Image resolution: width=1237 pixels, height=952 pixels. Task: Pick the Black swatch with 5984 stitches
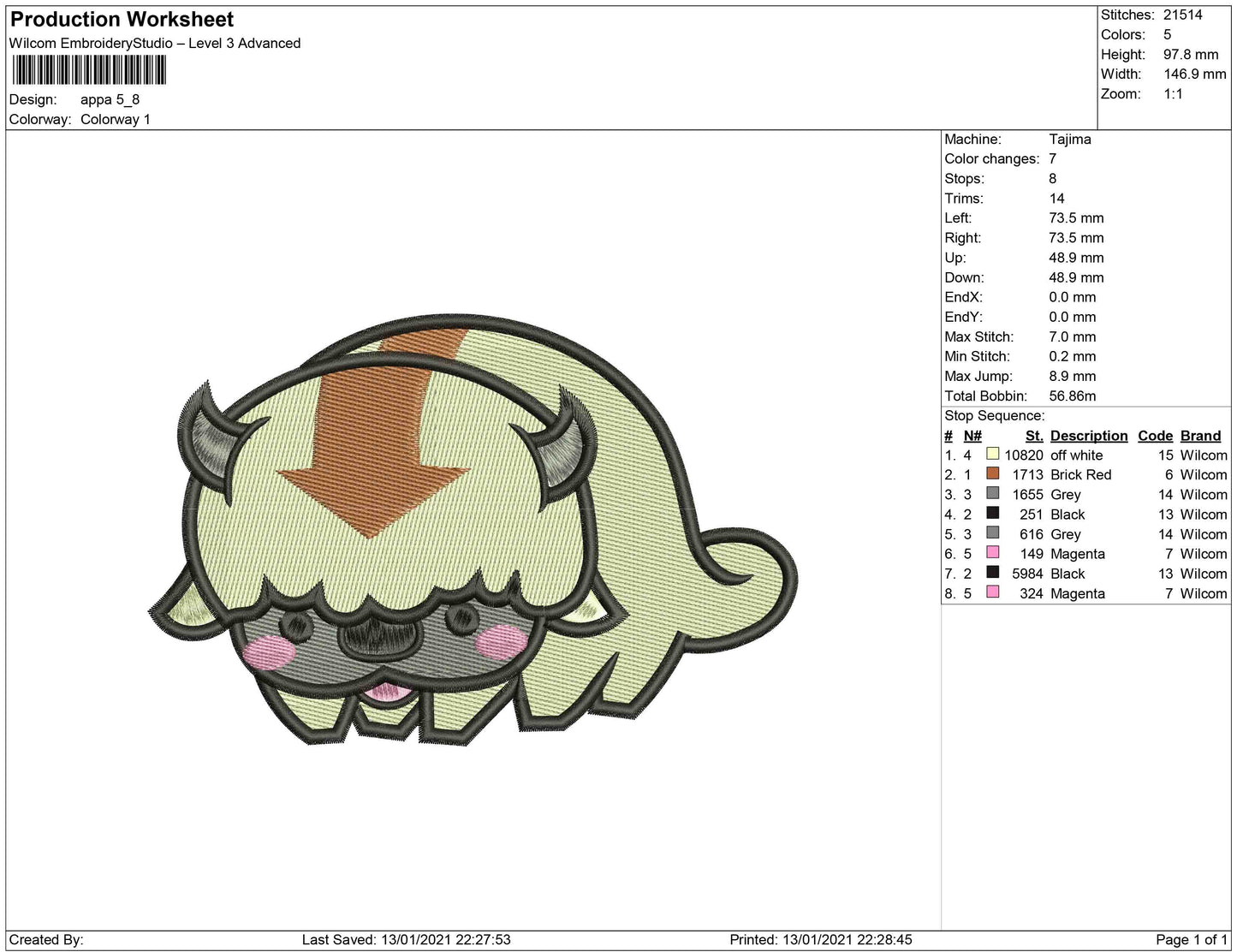point(993,573)
